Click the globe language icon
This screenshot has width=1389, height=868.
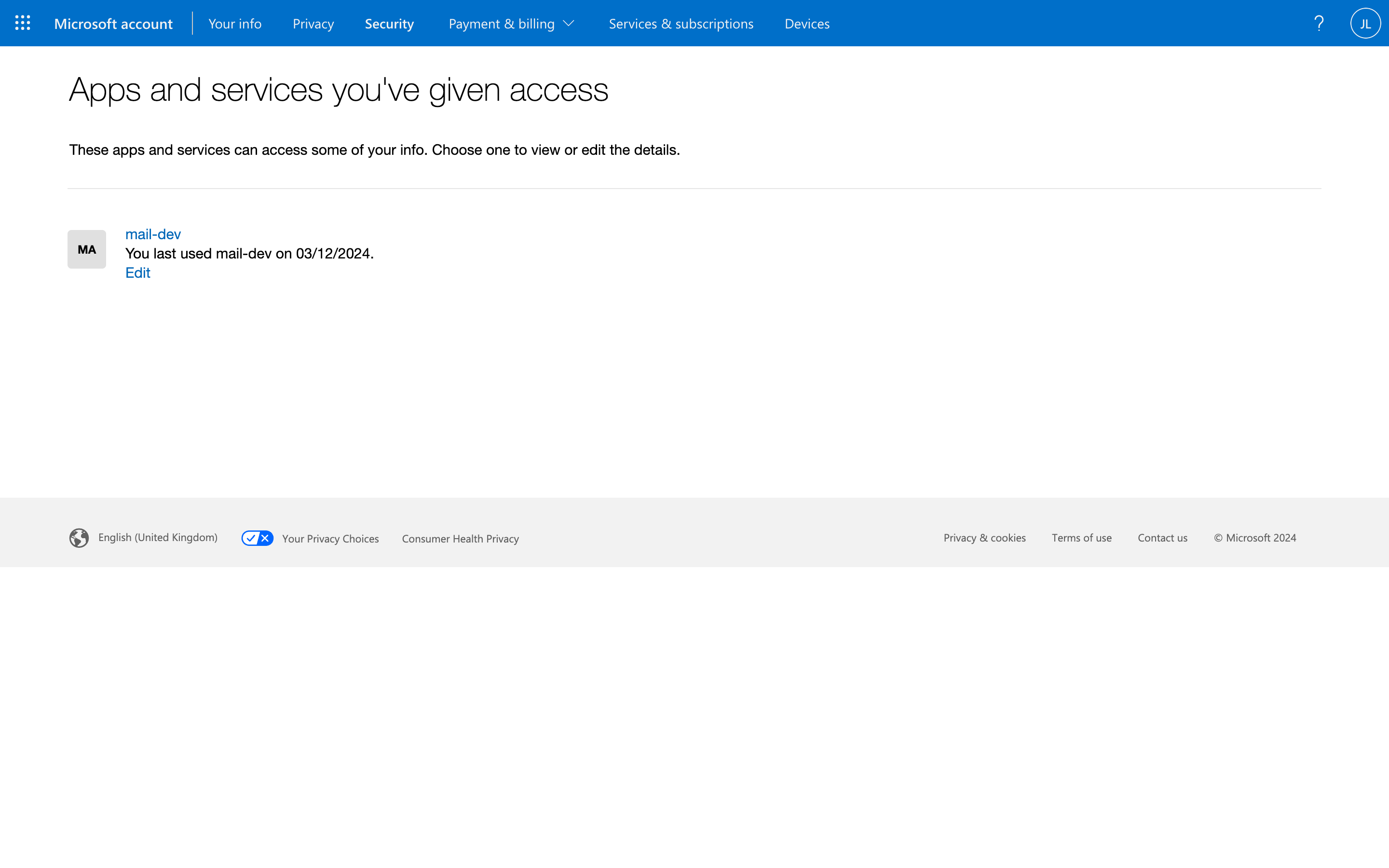(x=79, y=538)
